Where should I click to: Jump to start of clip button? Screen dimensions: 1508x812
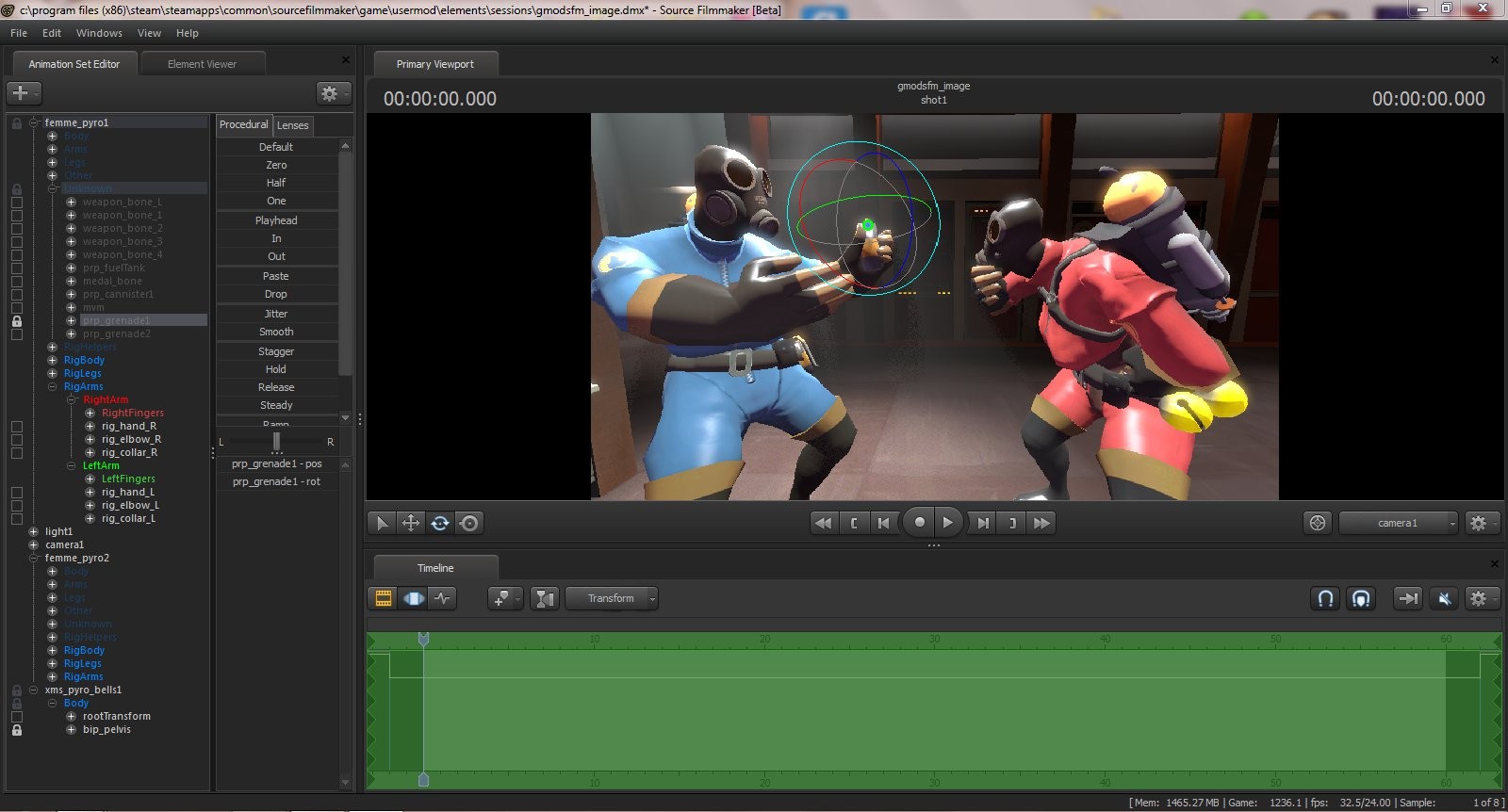[883, 523]
